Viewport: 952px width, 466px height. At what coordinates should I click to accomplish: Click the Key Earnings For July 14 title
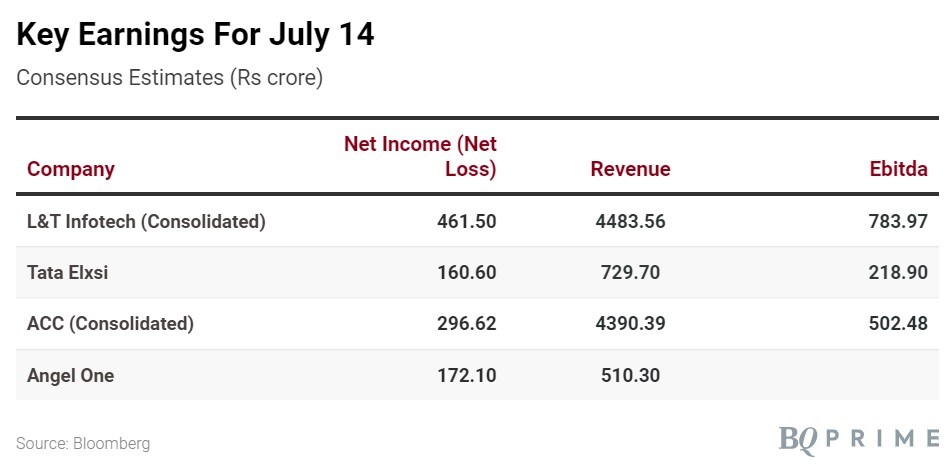coord(195,35)
